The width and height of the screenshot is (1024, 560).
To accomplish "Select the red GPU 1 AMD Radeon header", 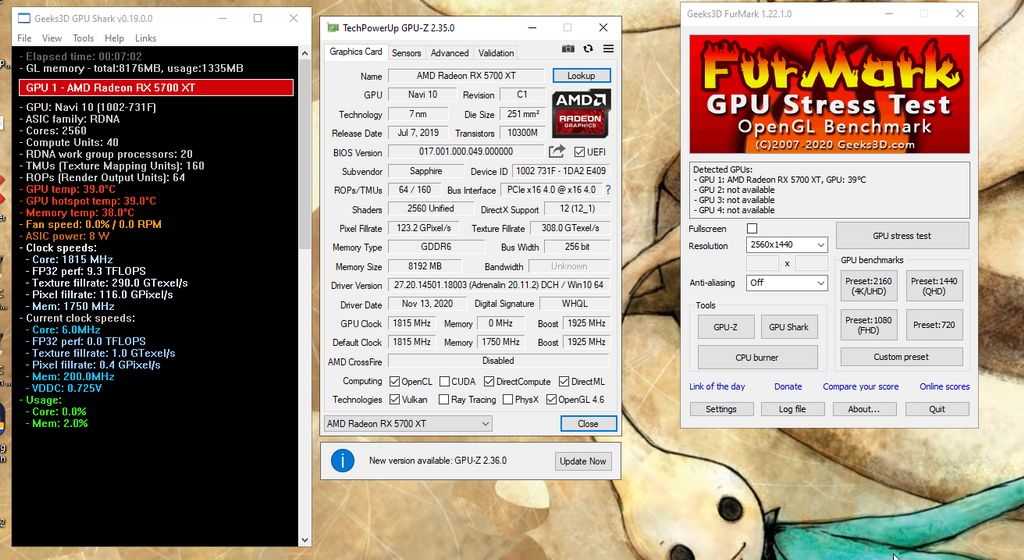I will click(156, 87).
